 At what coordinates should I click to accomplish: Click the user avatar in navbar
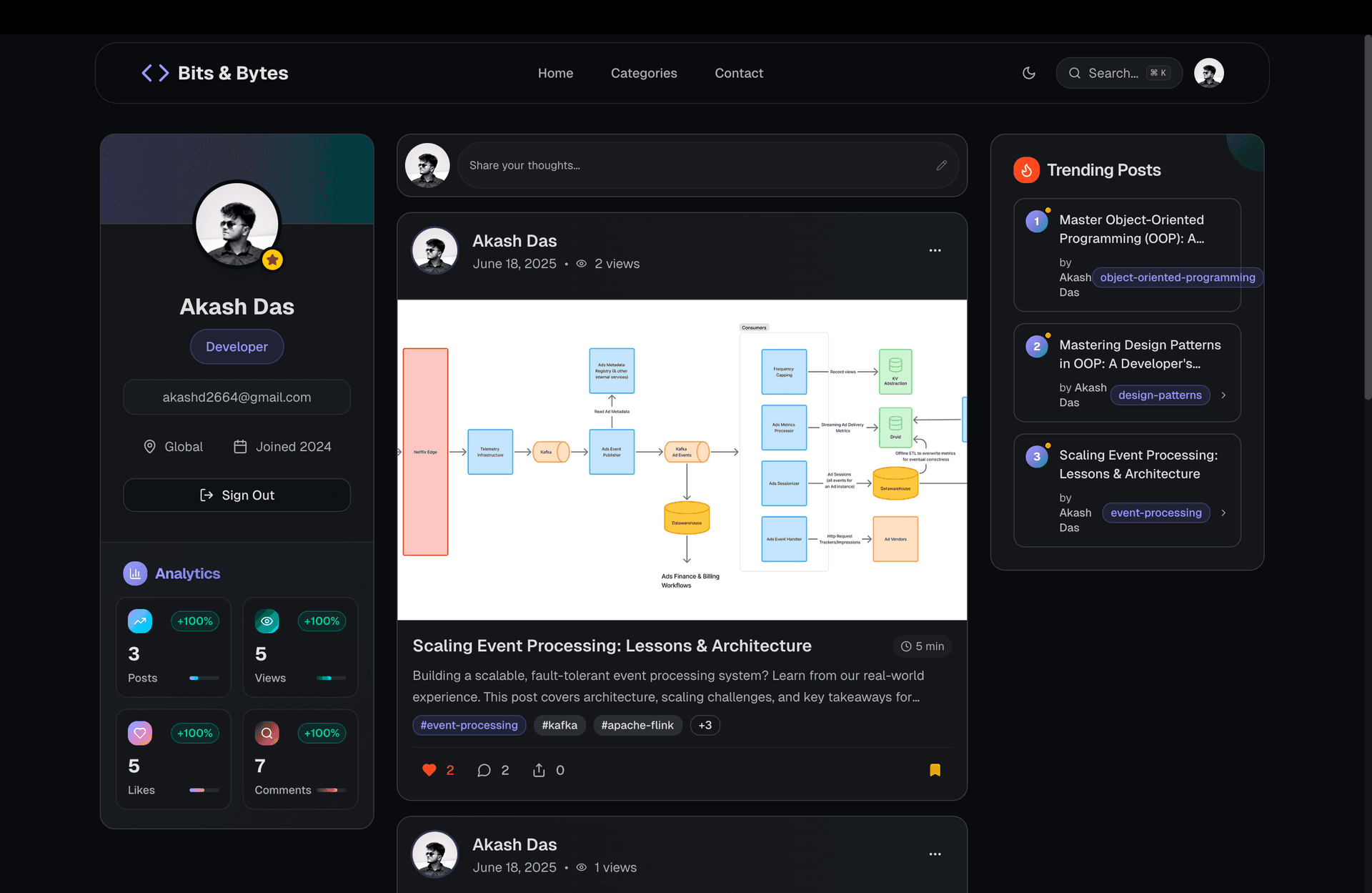pyautogui.click(x=1208, y=73)
